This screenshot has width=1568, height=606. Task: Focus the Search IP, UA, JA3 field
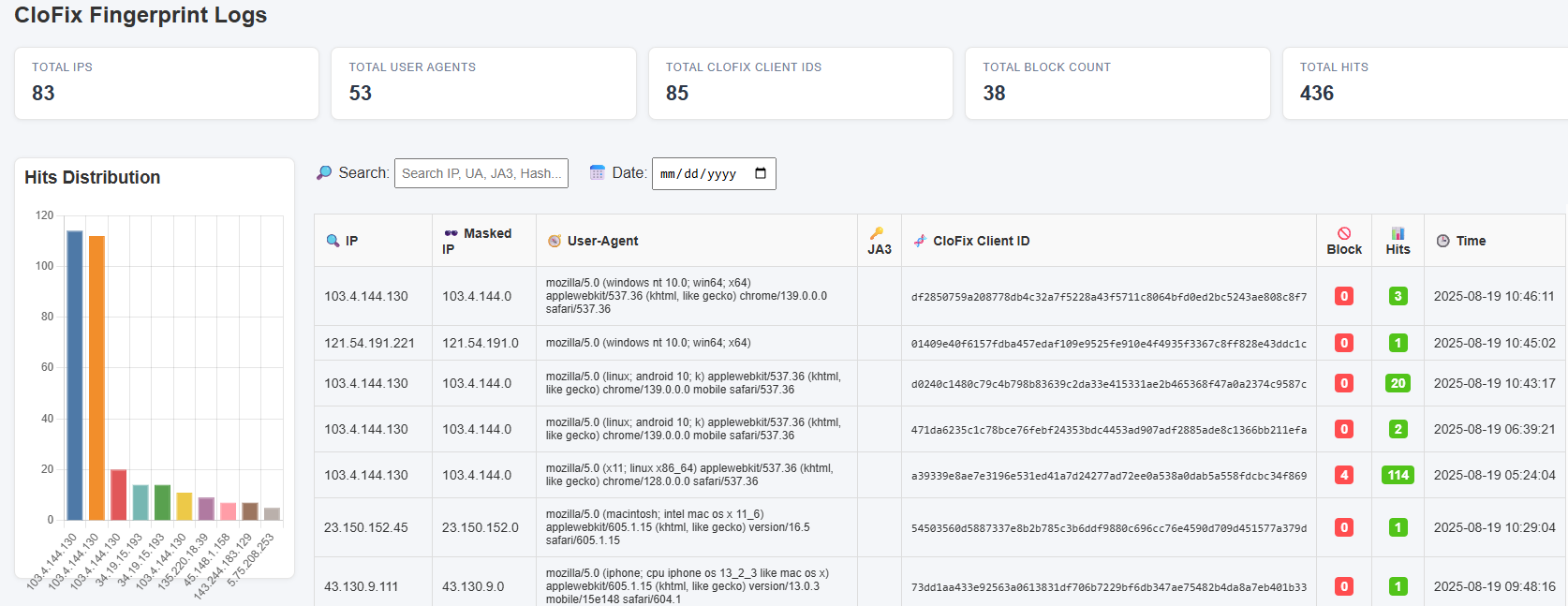(481, 173)
